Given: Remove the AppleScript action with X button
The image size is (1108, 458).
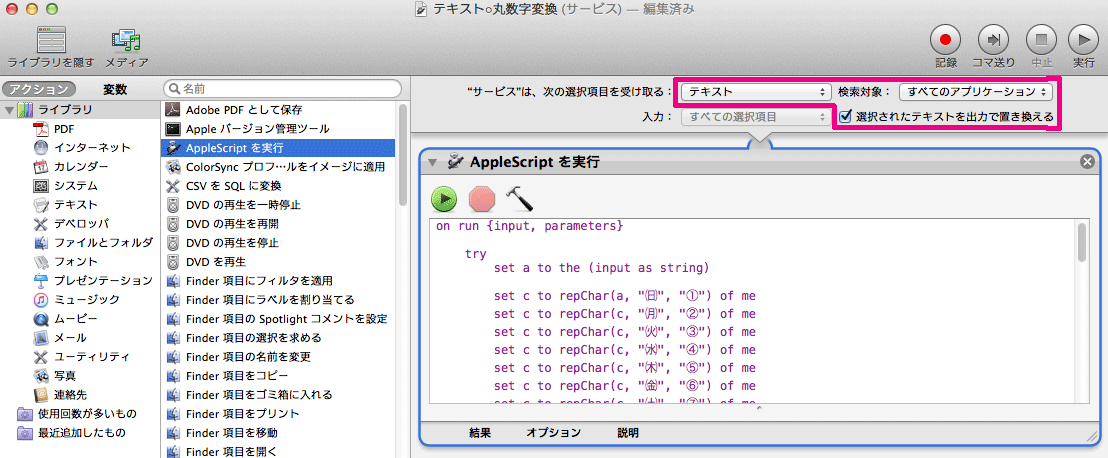Looking at the screenshot, I should (1088, 162).
